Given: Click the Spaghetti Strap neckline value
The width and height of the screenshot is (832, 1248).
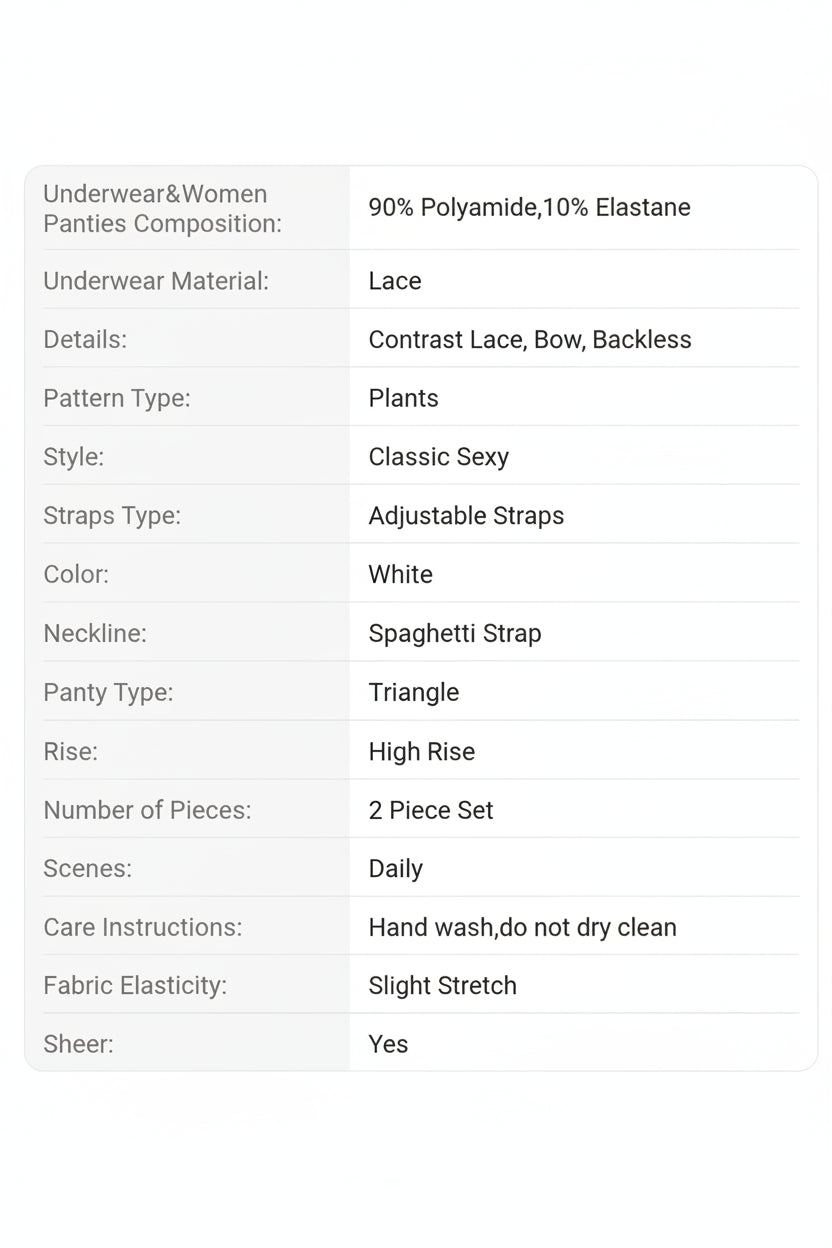Looking at the screenshot, I should click(x=455, y=634).
